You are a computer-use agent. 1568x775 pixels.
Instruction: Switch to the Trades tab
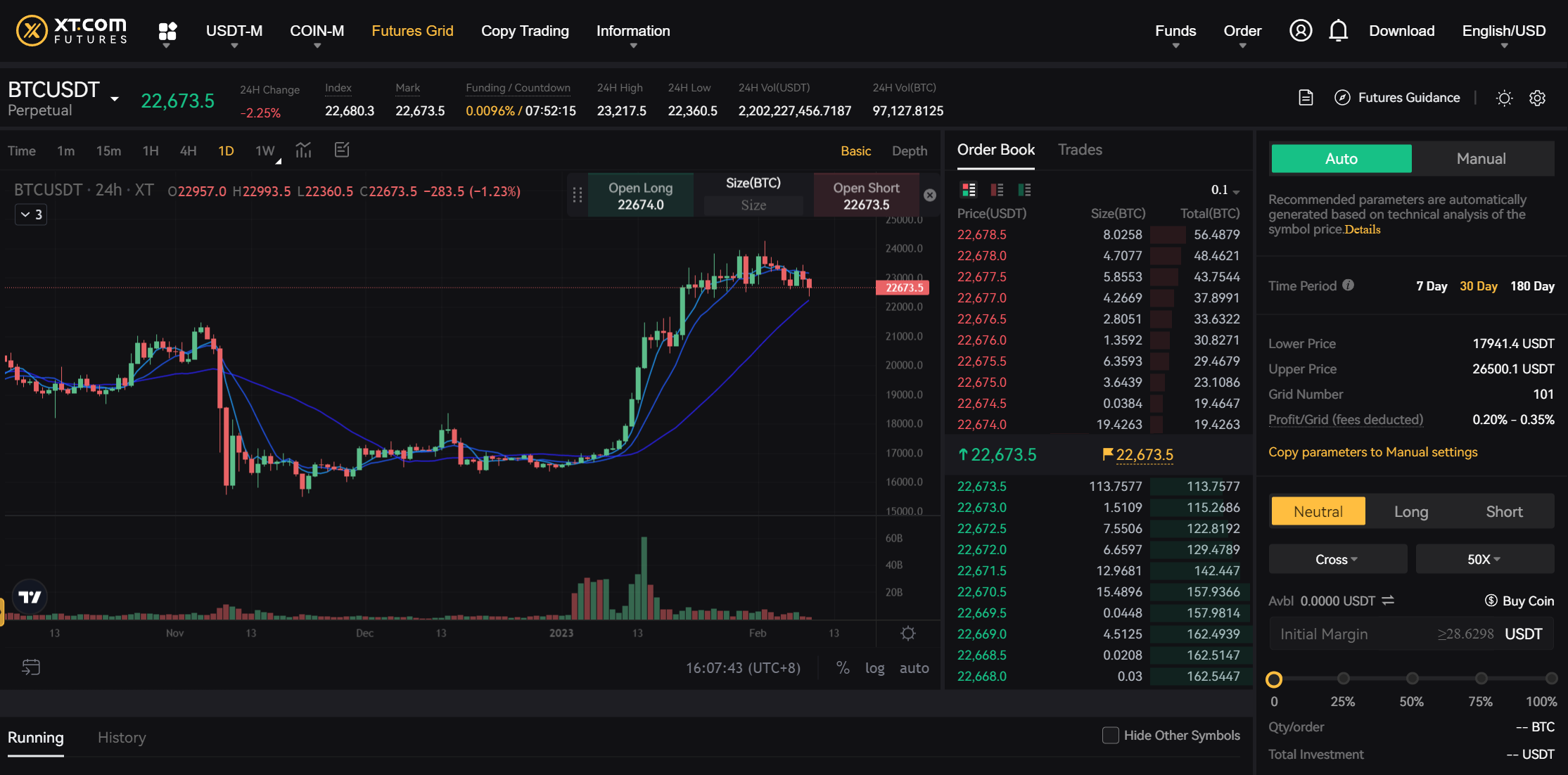tap(1080, 150)
